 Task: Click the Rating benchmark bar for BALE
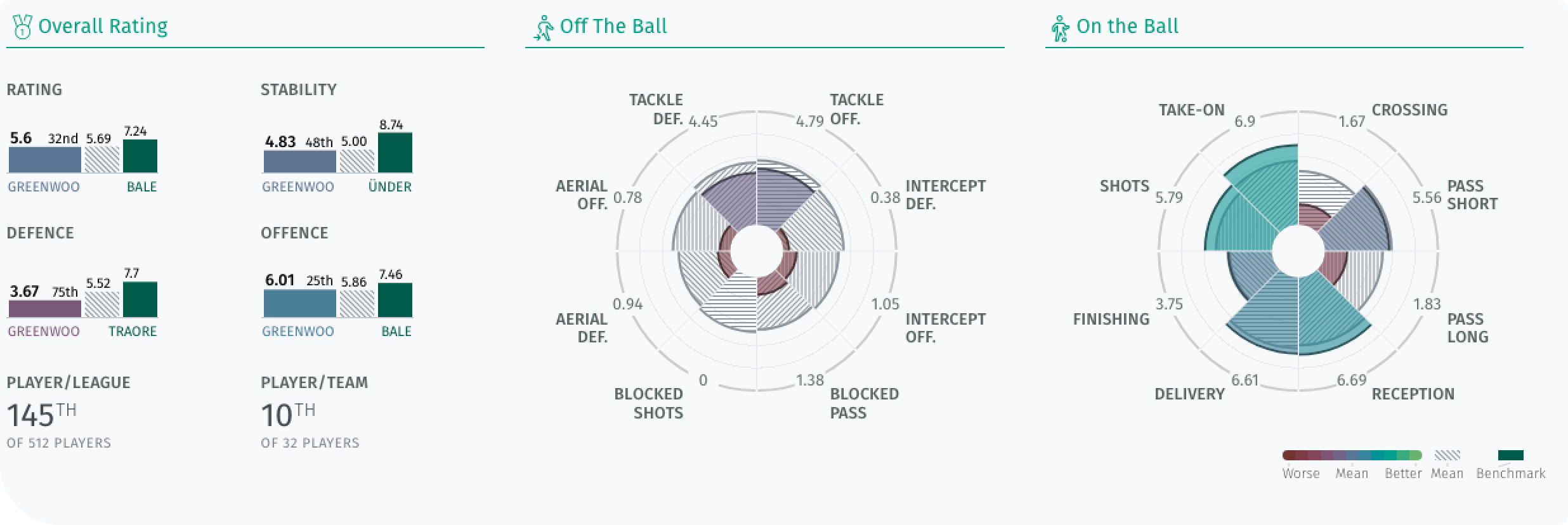[x=140, y=156]
